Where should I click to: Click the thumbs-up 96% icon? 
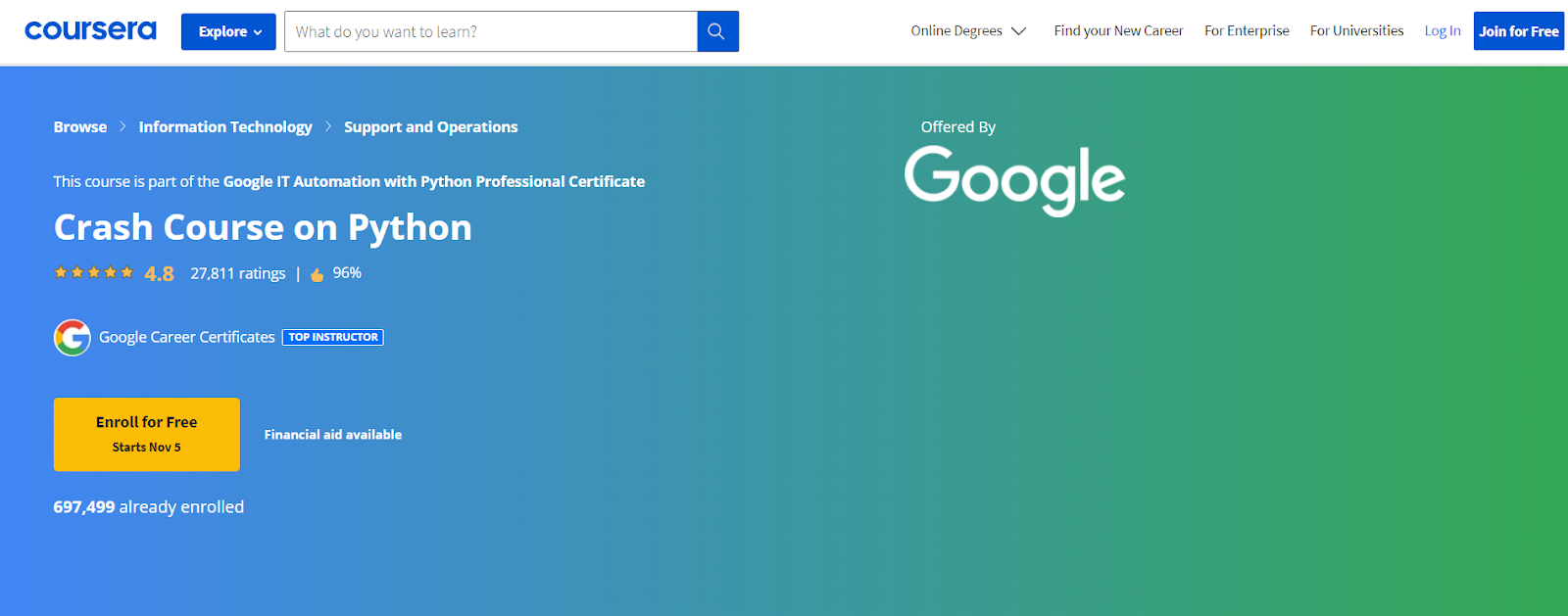point(317,274)
